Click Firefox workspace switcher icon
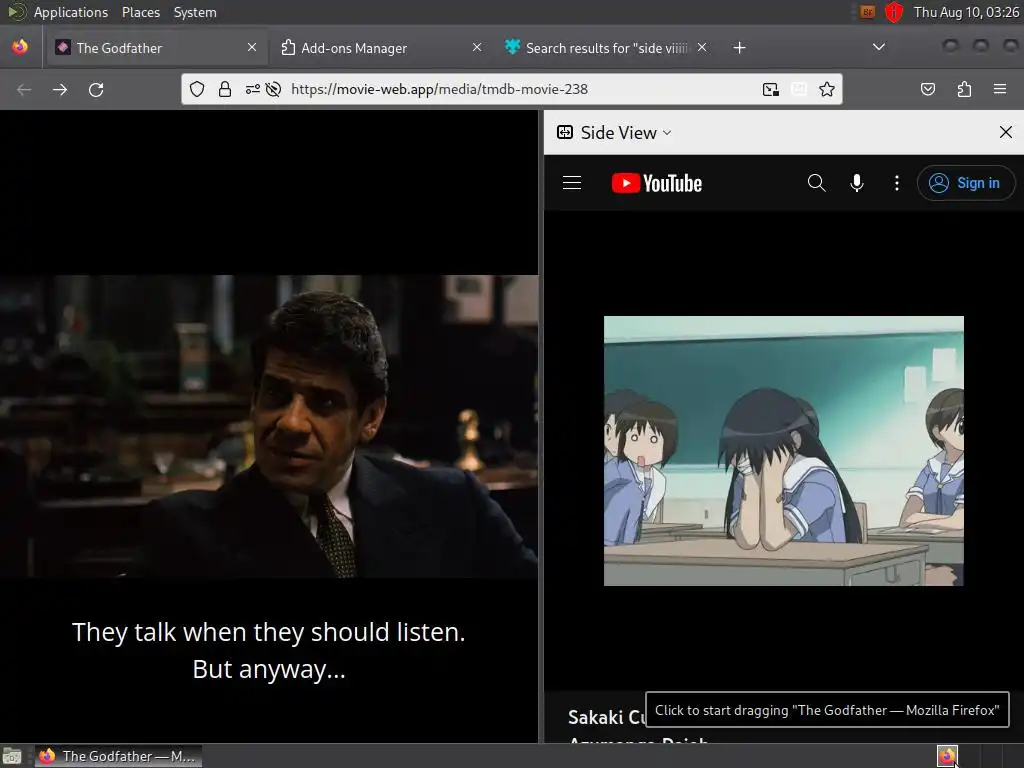1024x768 pixels. coord(947,756)
